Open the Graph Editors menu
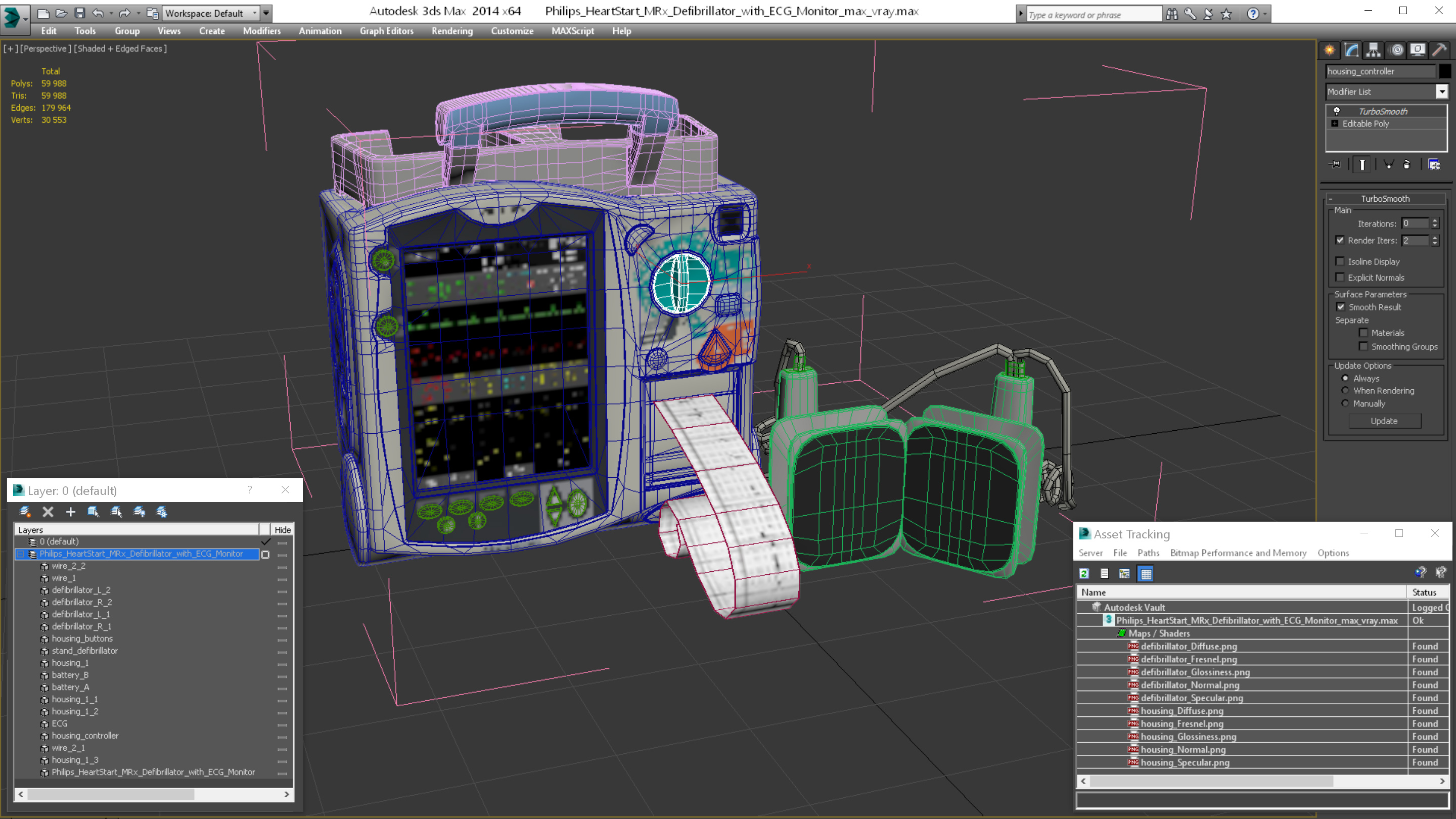Screen dimensions: 1456x819 pyautogui.click(x=387, y=31)
